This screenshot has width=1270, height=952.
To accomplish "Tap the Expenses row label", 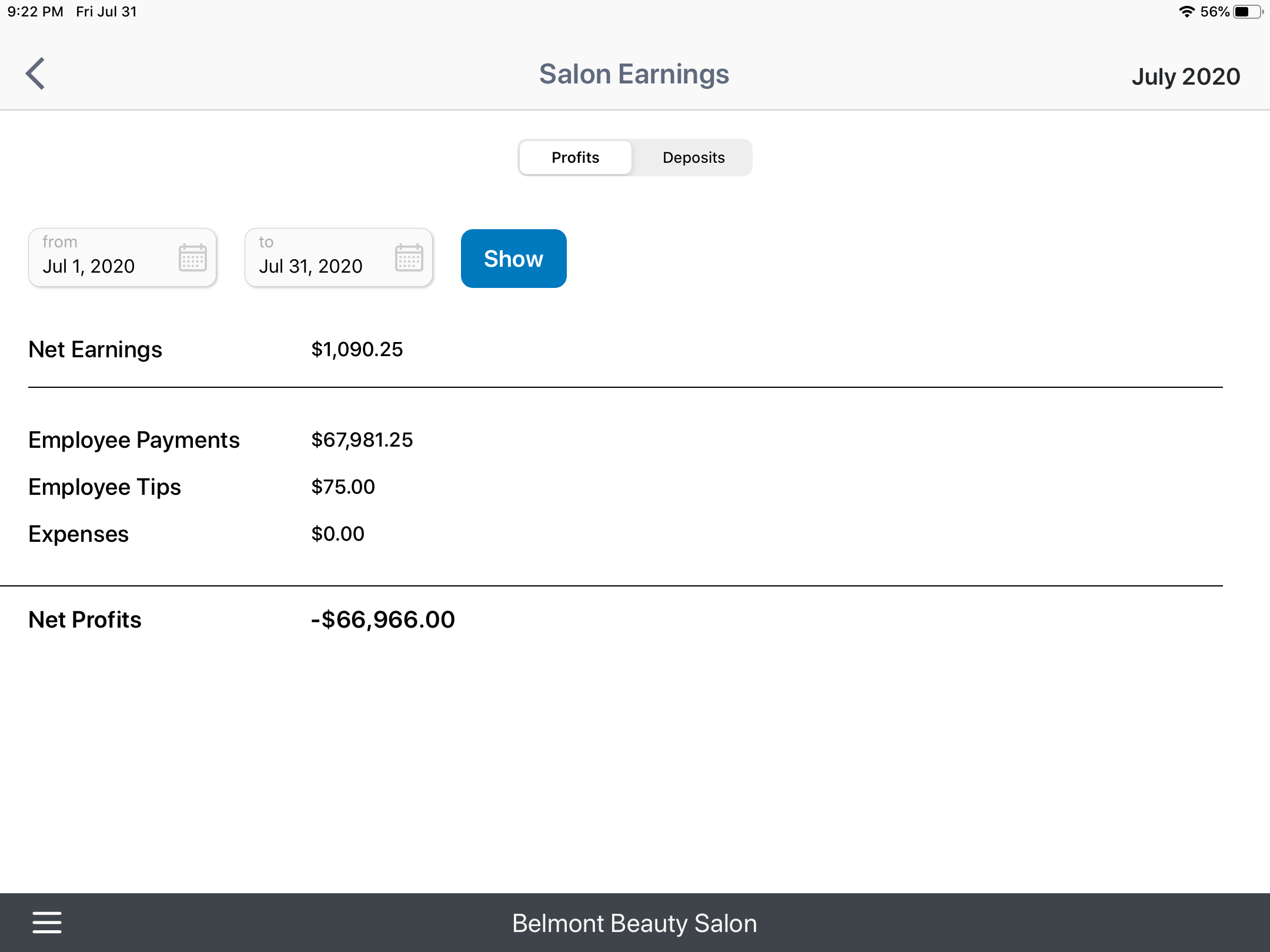I will pos(79,534).
